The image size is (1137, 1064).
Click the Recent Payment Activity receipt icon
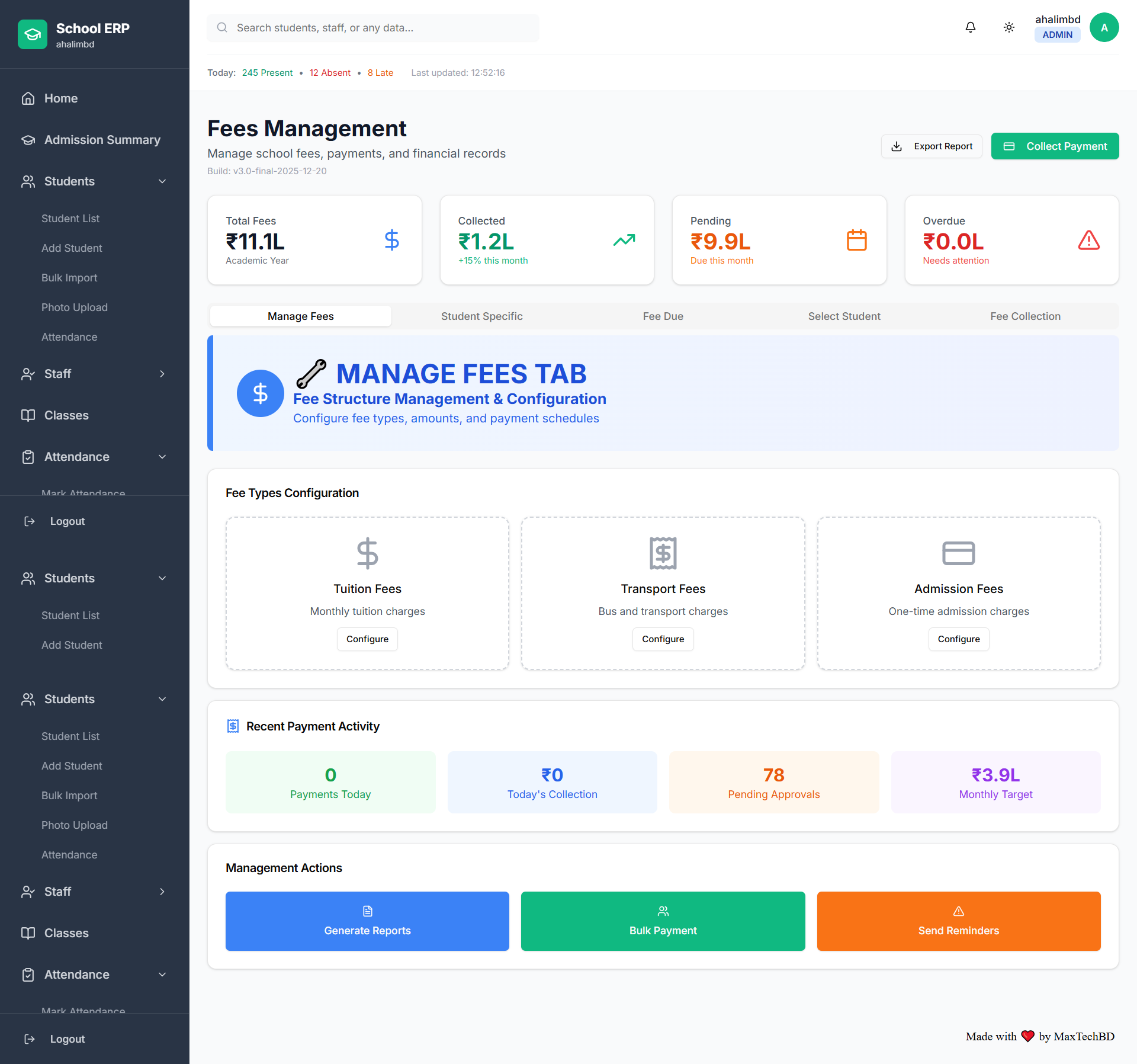tap(233, 726)
